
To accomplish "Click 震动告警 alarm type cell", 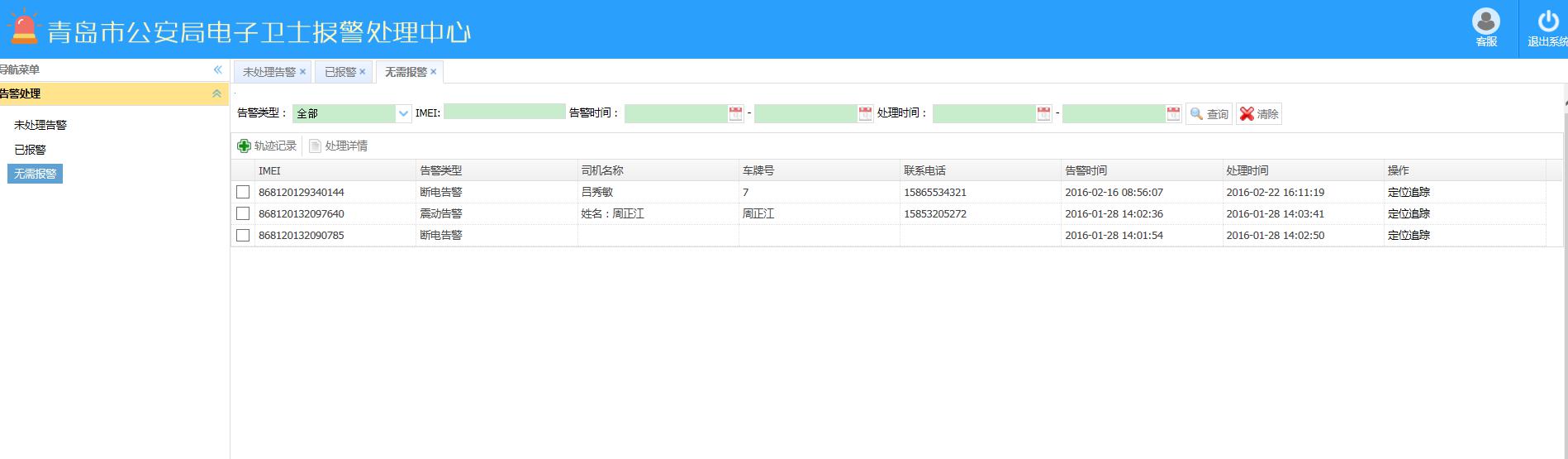I will click(x=441, y=213).
